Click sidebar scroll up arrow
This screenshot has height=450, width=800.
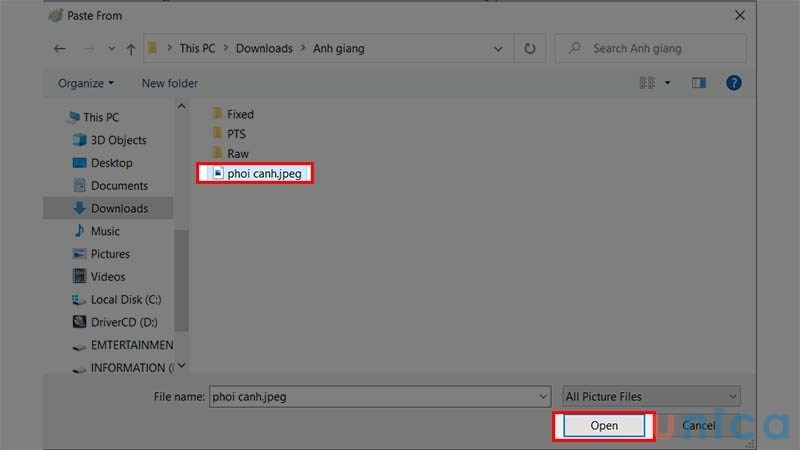point(182,106)
